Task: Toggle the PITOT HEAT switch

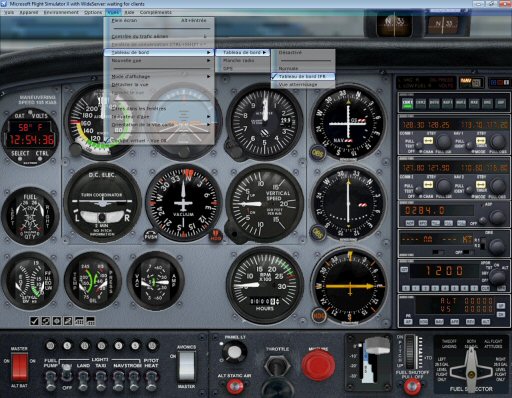Action: (x=151, y=380)
